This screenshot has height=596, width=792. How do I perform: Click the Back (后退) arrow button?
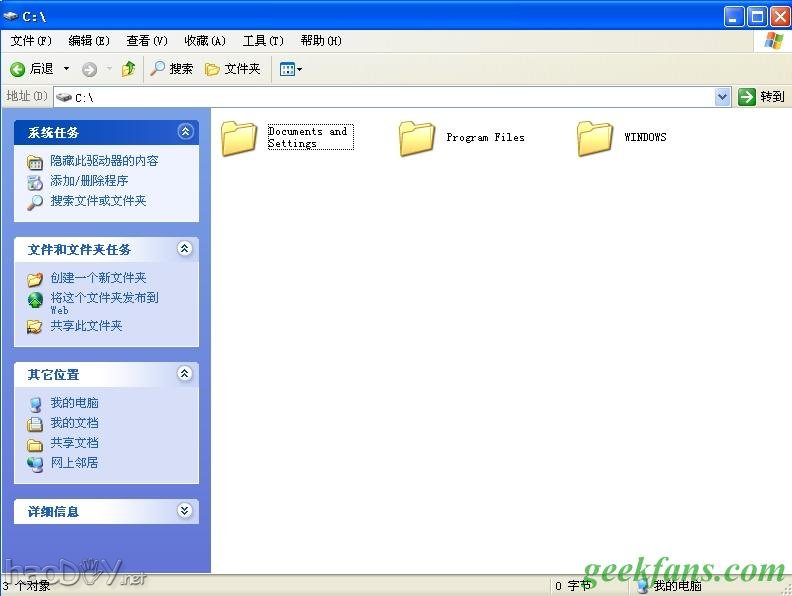(18, 69)
